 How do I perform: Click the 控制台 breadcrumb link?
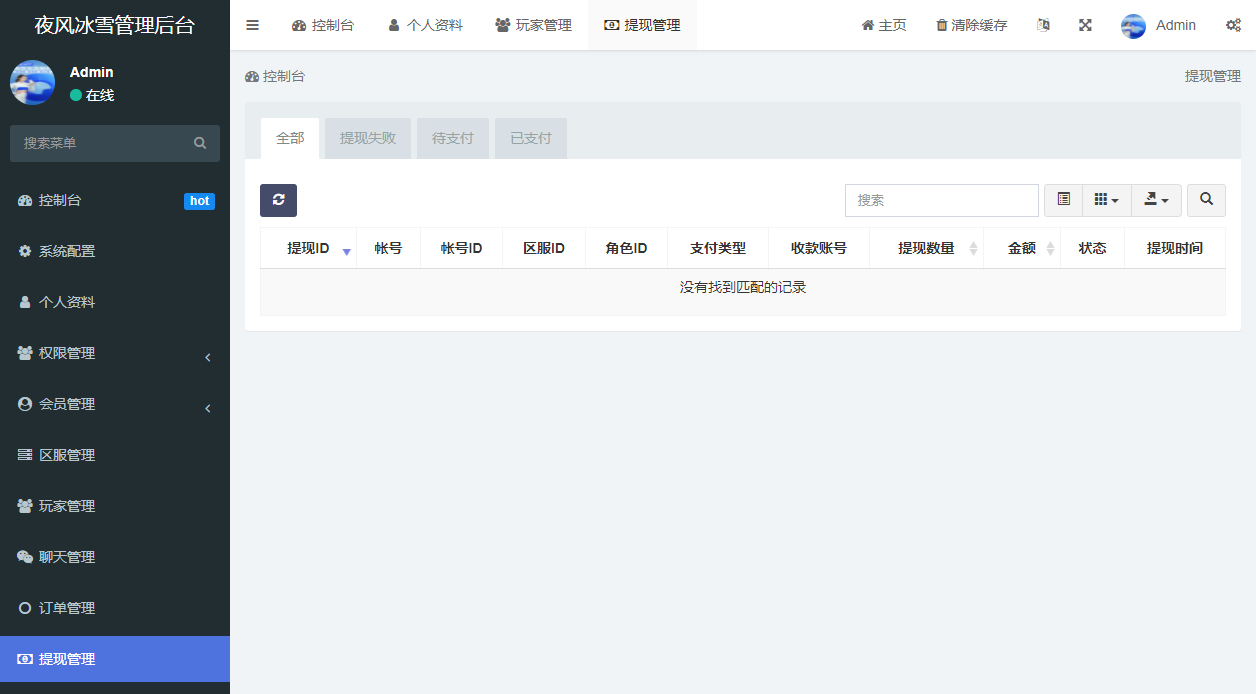click(275, 76)
